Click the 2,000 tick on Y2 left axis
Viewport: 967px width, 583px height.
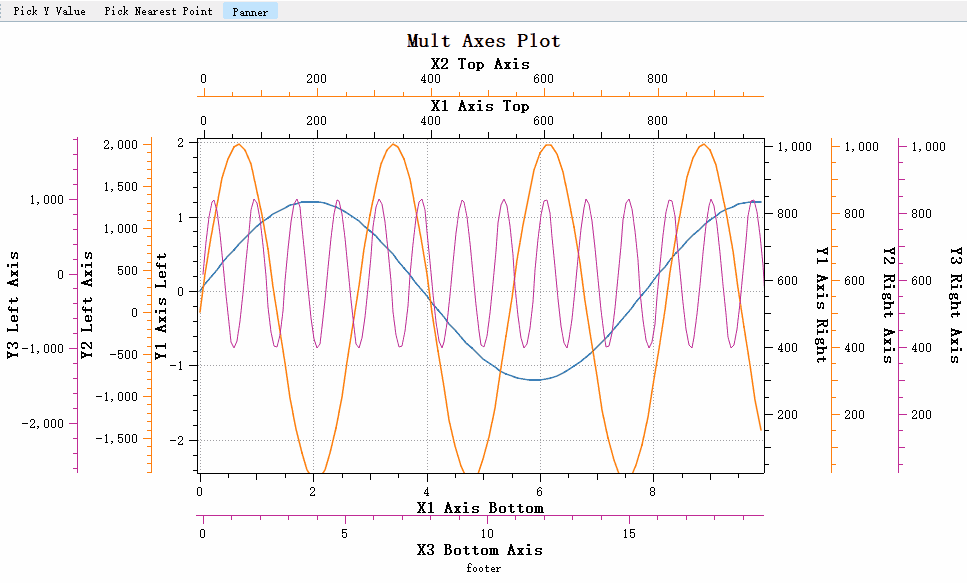121,144
